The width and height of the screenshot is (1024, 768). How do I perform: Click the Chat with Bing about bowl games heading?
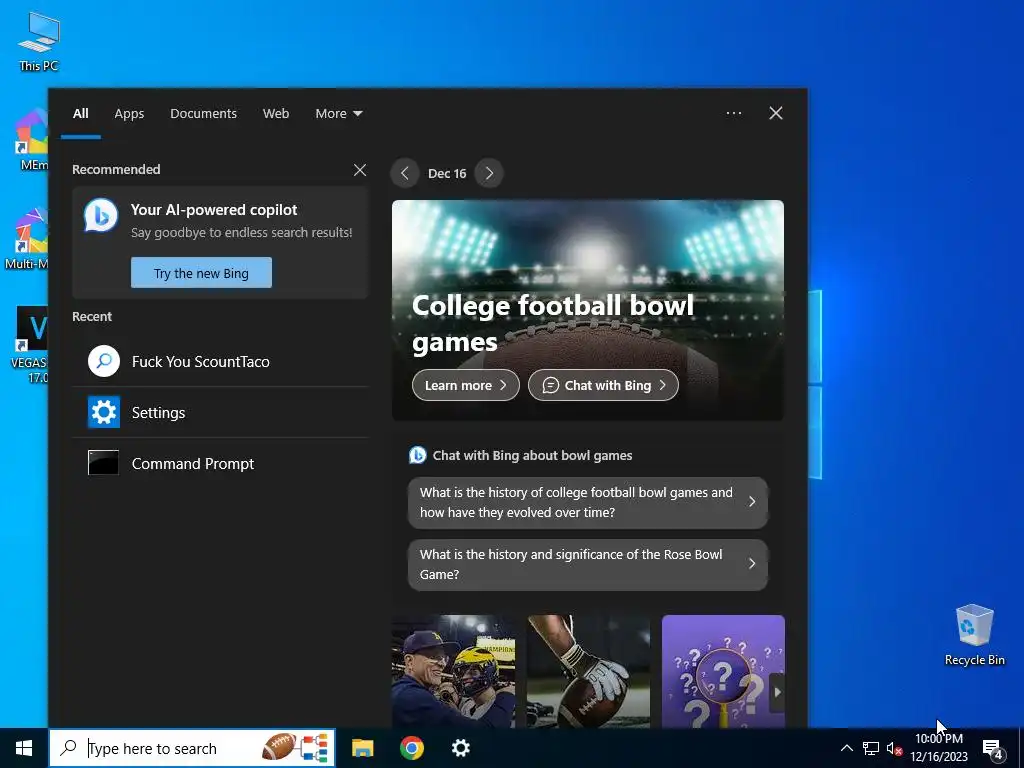[532, 455]
